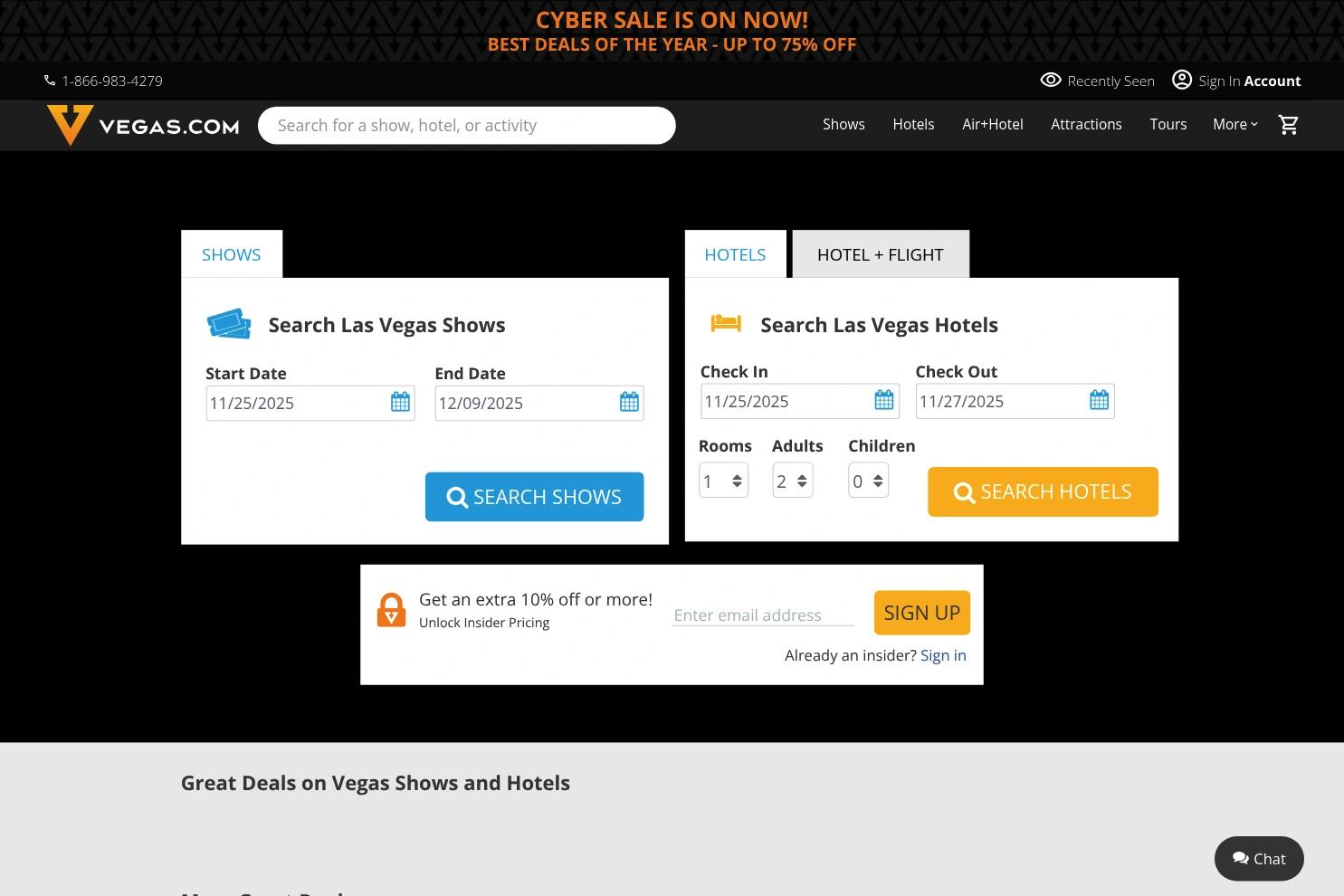Image resolution: width=1344 pixels, height=896 pixels.
Task: Open the Tours menu item
Action: [x=1168, y=125]
